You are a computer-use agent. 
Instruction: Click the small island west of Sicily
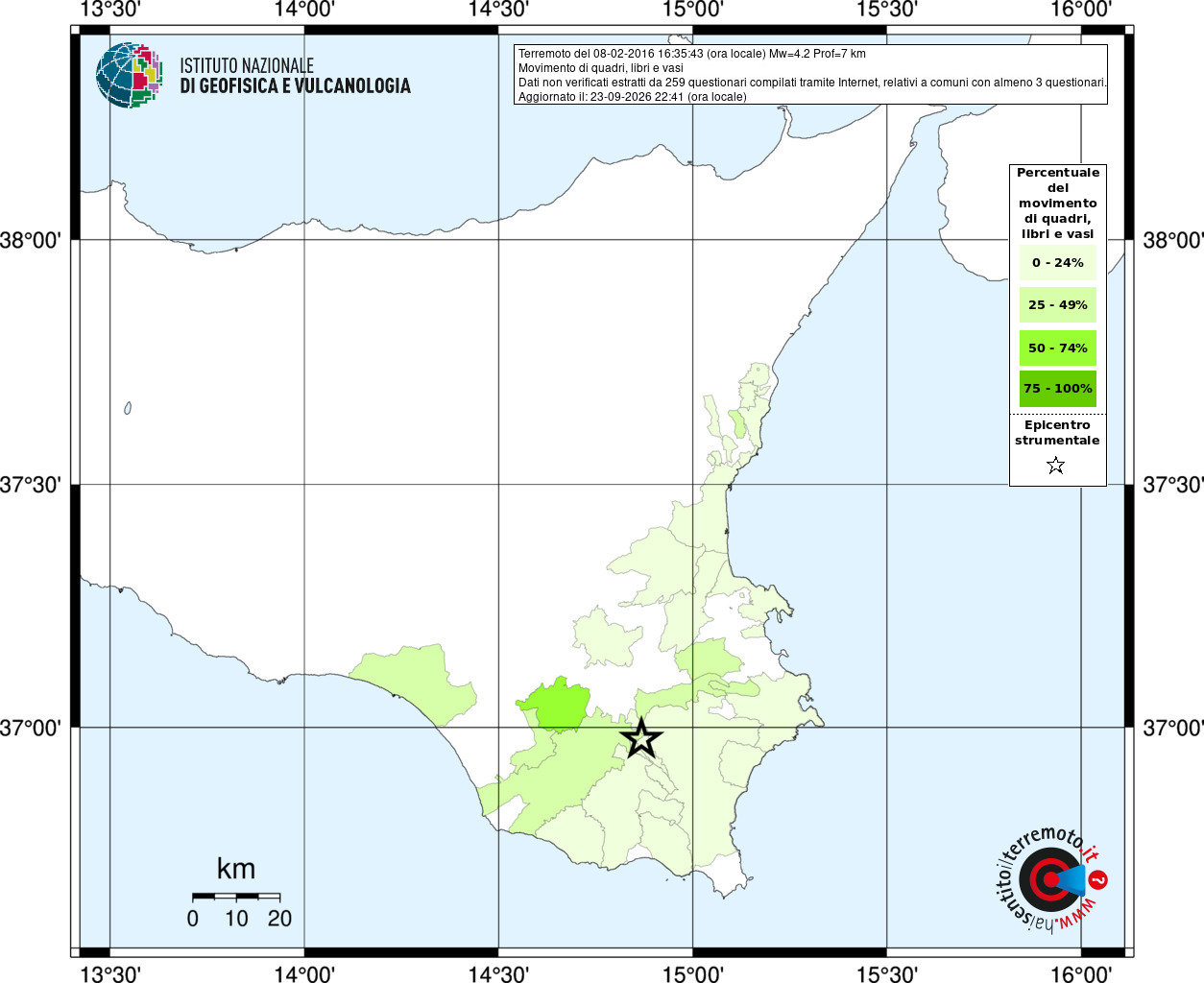point(128,408)
